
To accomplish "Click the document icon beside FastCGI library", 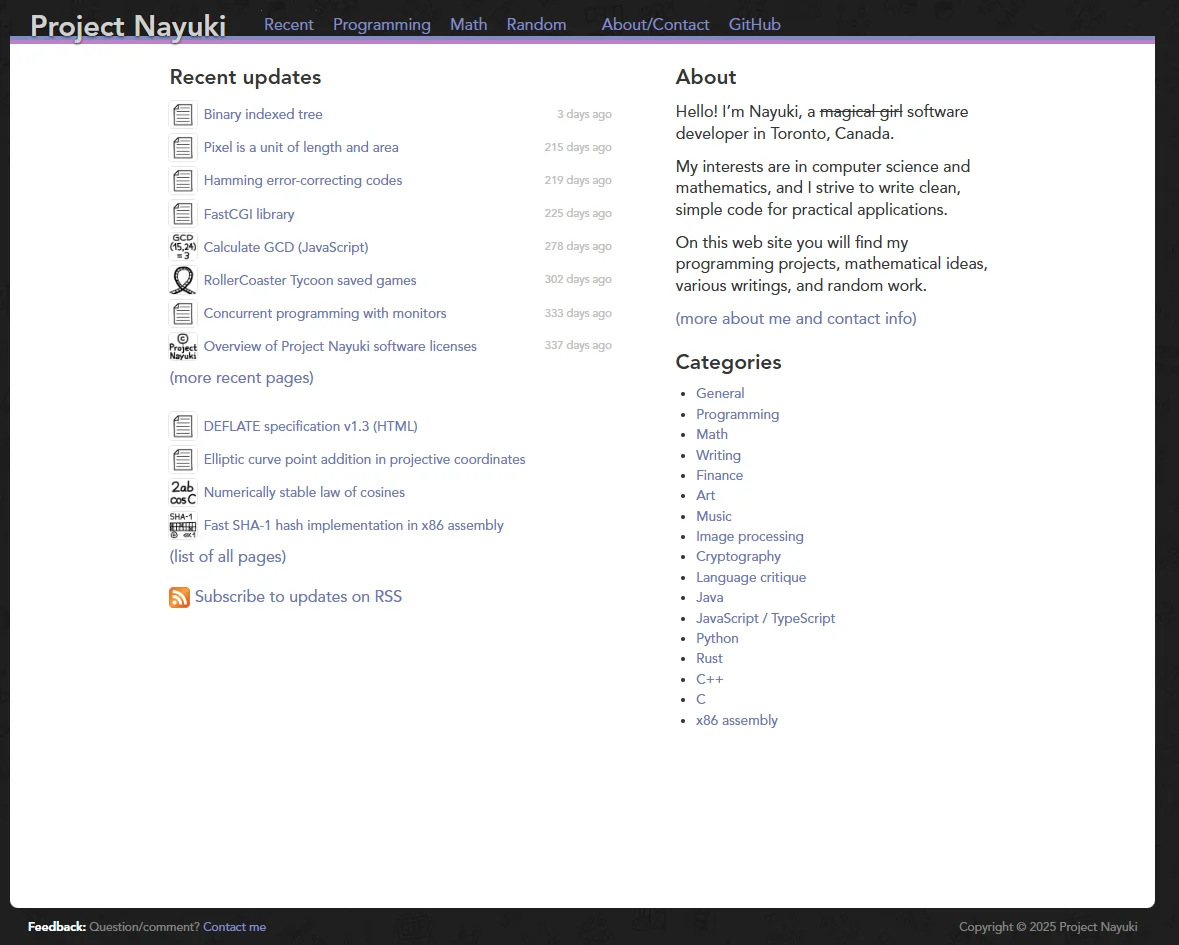I will 182,214.
